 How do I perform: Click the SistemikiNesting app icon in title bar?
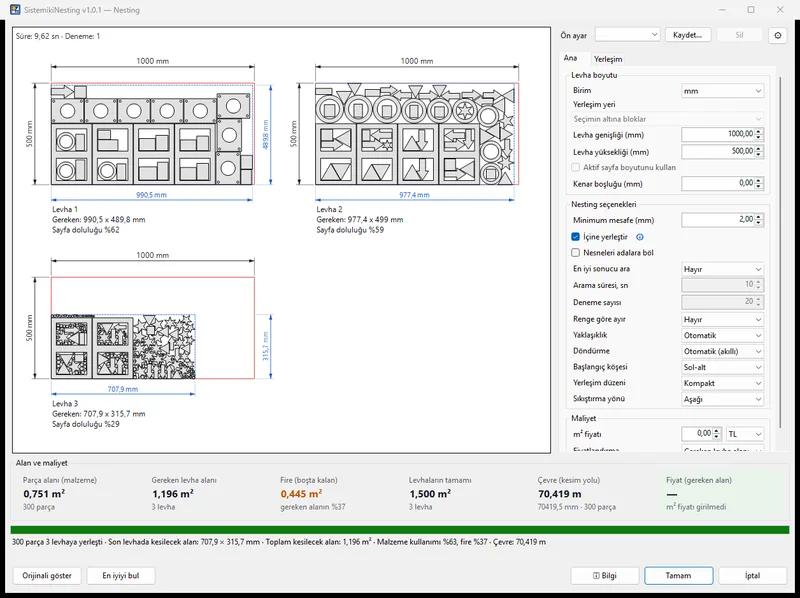15,10
